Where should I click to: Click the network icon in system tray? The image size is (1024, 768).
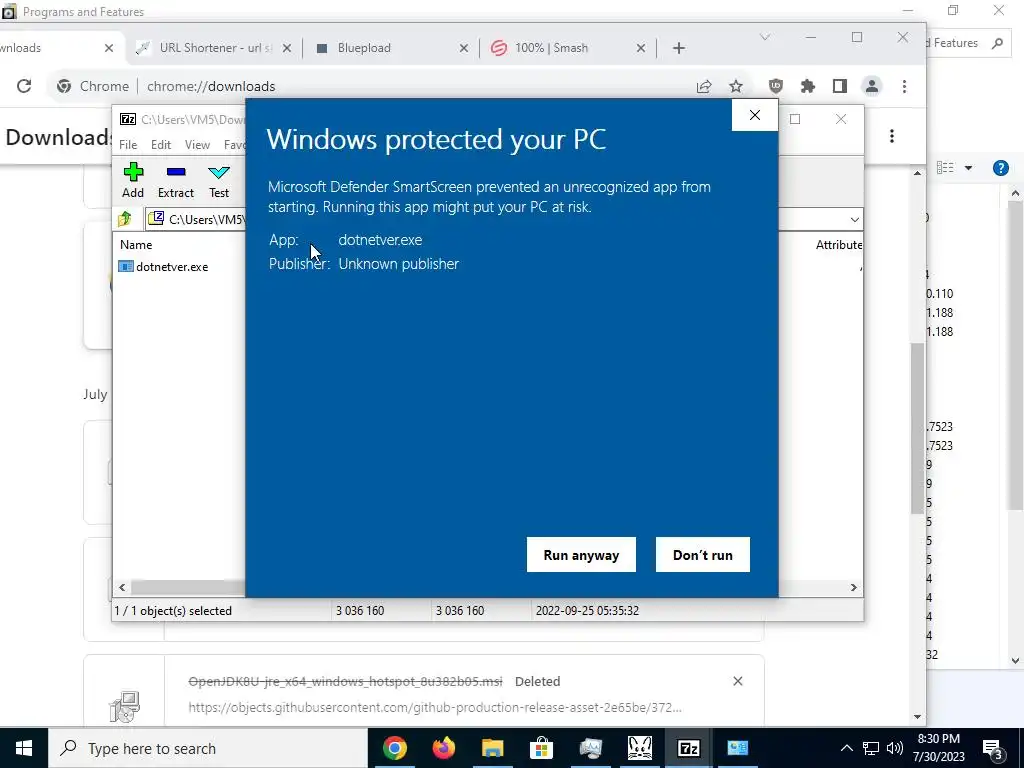tap(871, 748)
